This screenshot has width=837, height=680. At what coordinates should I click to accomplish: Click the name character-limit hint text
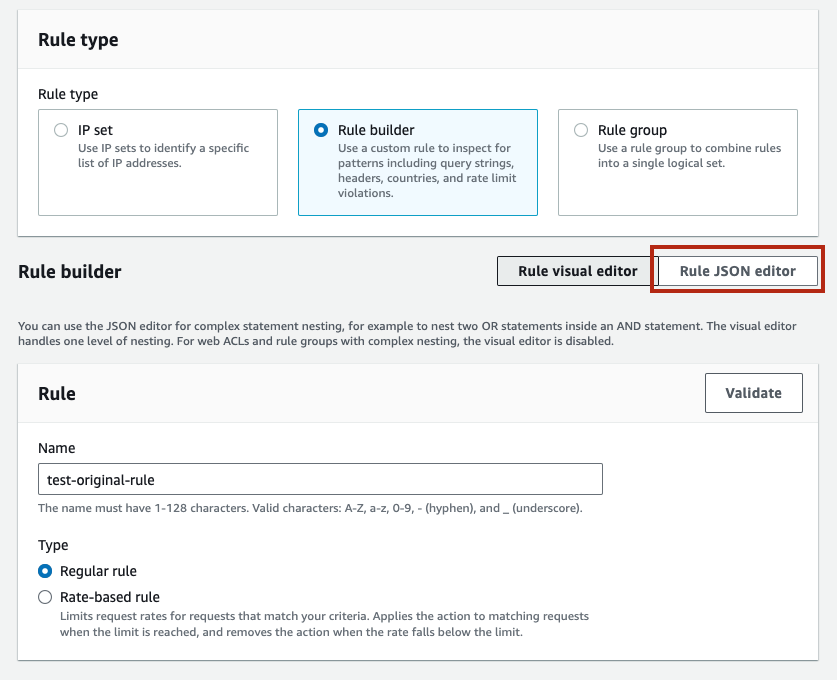click(310, 508)
